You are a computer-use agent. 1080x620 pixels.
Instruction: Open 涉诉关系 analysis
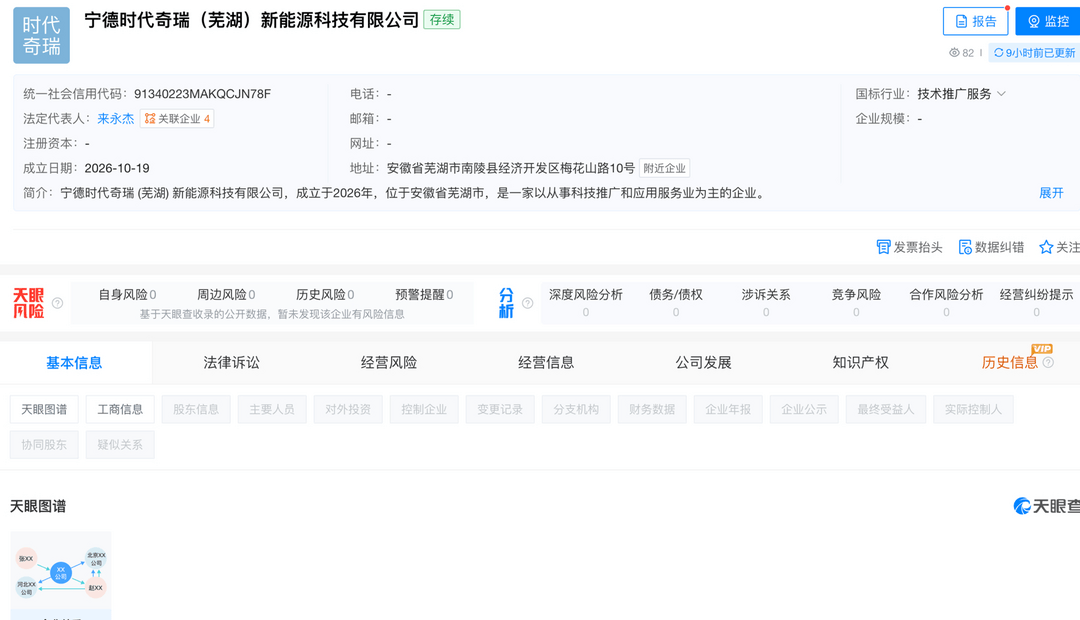pos(766,302)
